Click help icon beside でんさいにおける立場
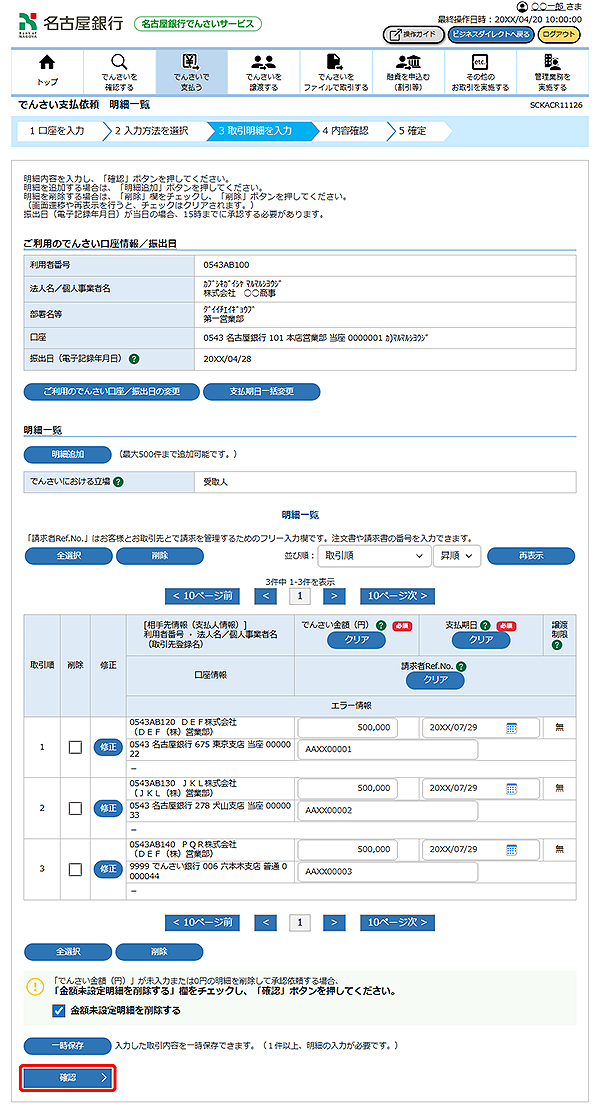The width and height of the screenshot is (600, 1108). (x=119, y=482)
